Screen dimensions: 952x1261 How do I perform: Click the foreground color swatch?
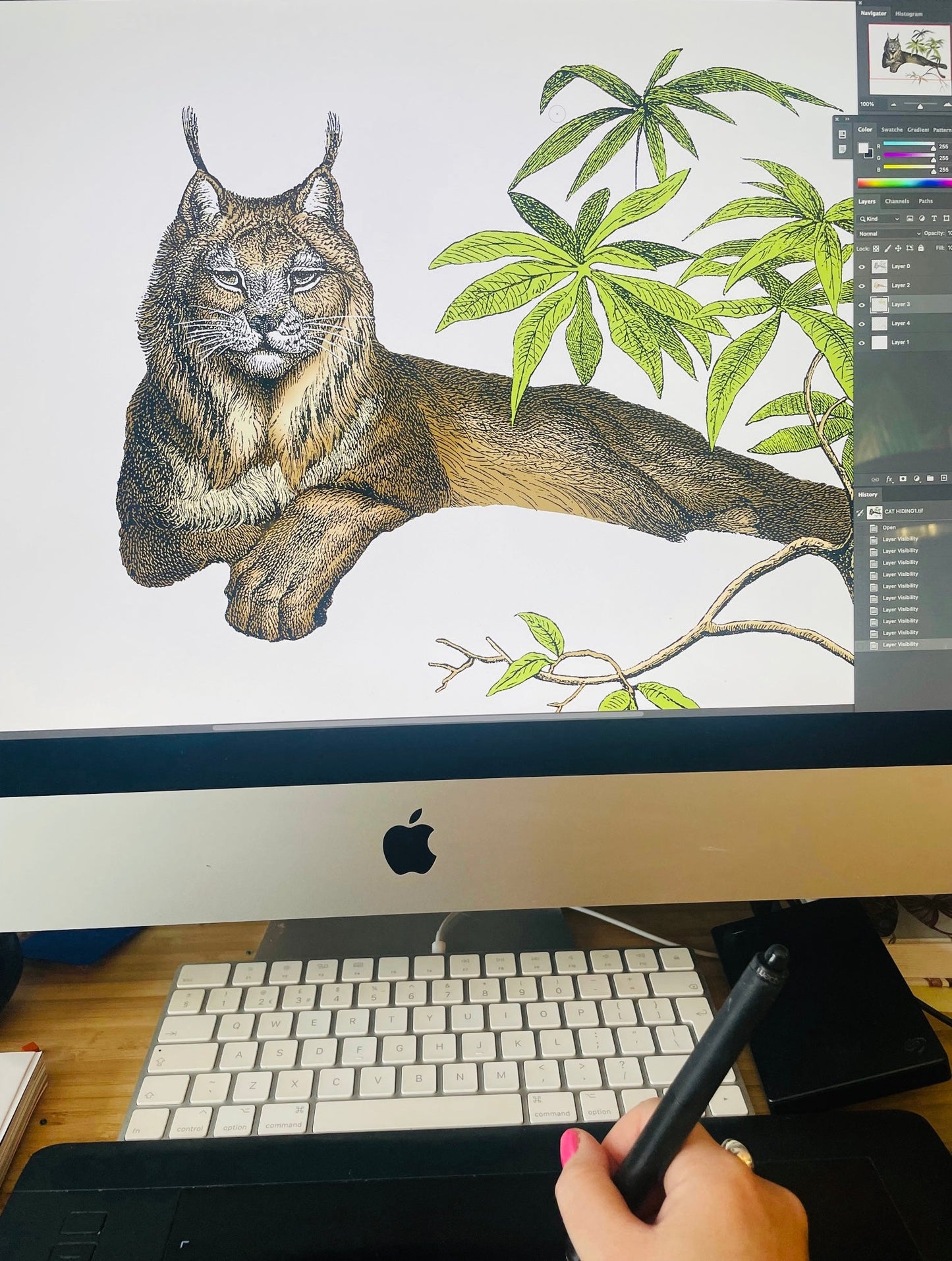[863, 148]
